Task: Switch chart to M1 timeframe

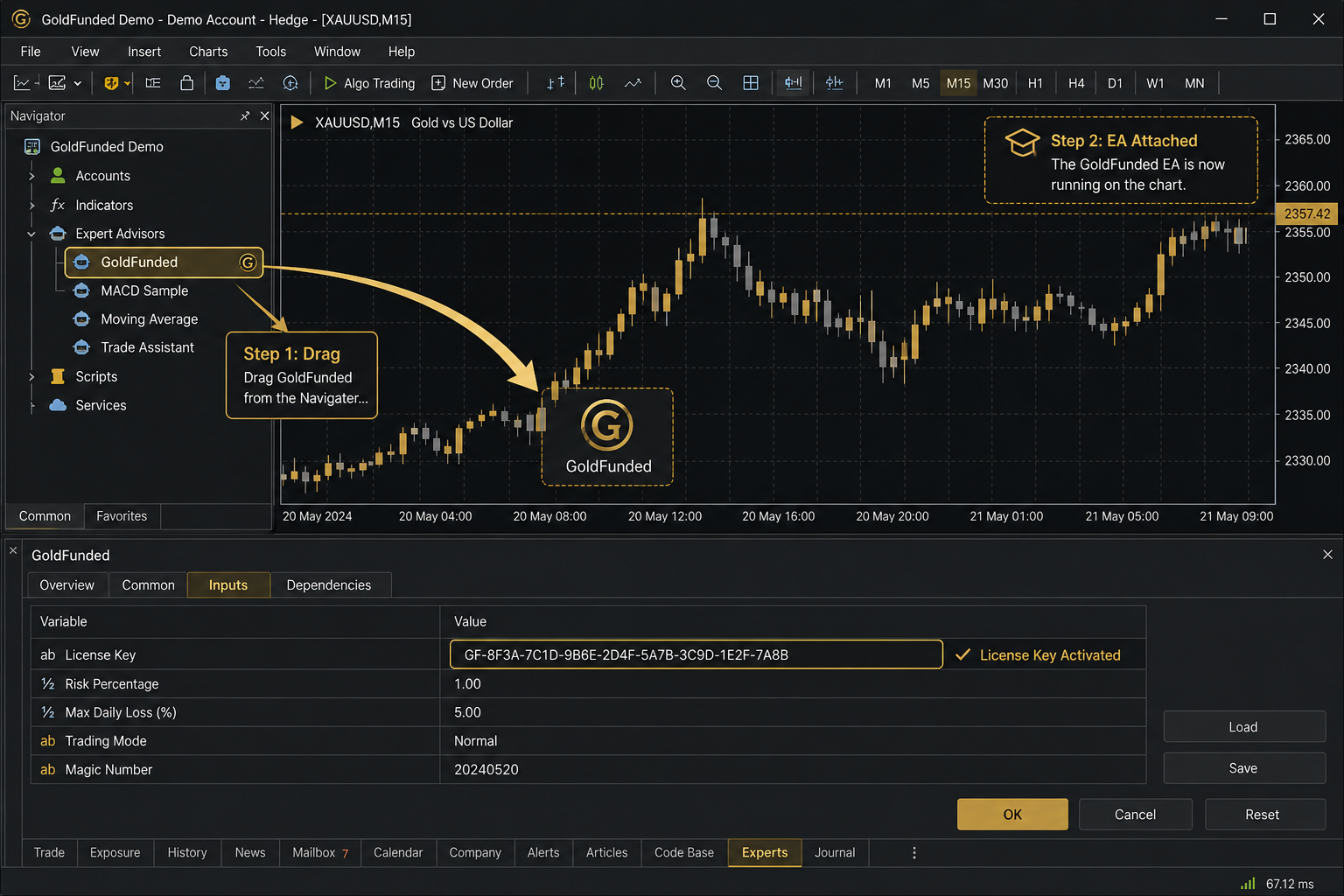Action: pos(883,83)
